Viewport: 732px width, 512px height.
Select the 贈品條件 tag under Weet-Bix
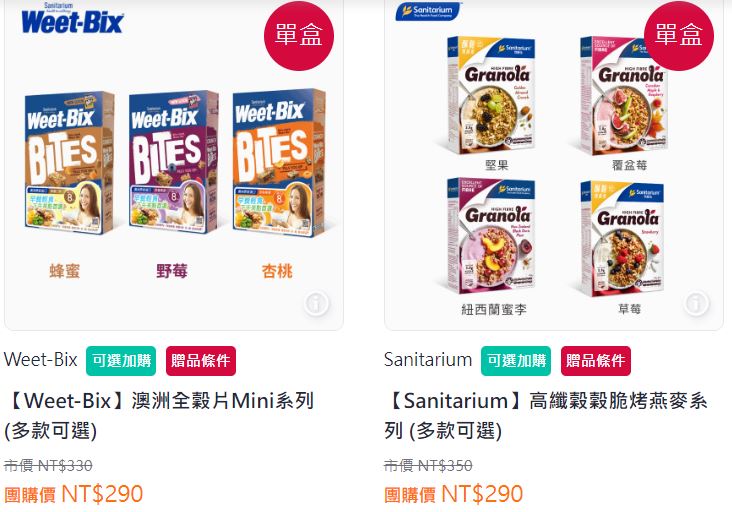click(x=201, y=361)
